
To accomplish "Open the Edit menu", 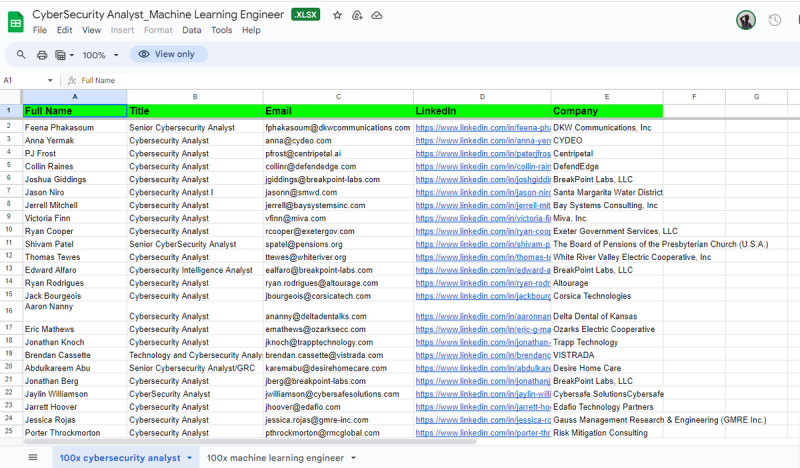I will click(64, 30).
